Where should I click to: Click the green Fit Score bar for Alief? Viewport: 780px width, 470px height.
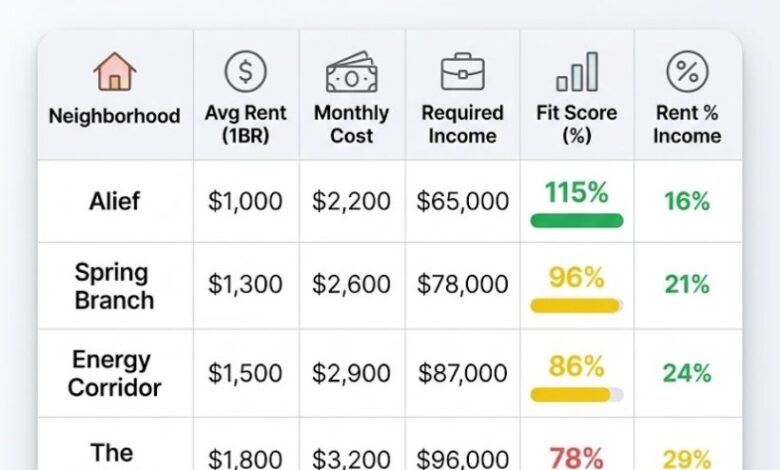(577, 220)
